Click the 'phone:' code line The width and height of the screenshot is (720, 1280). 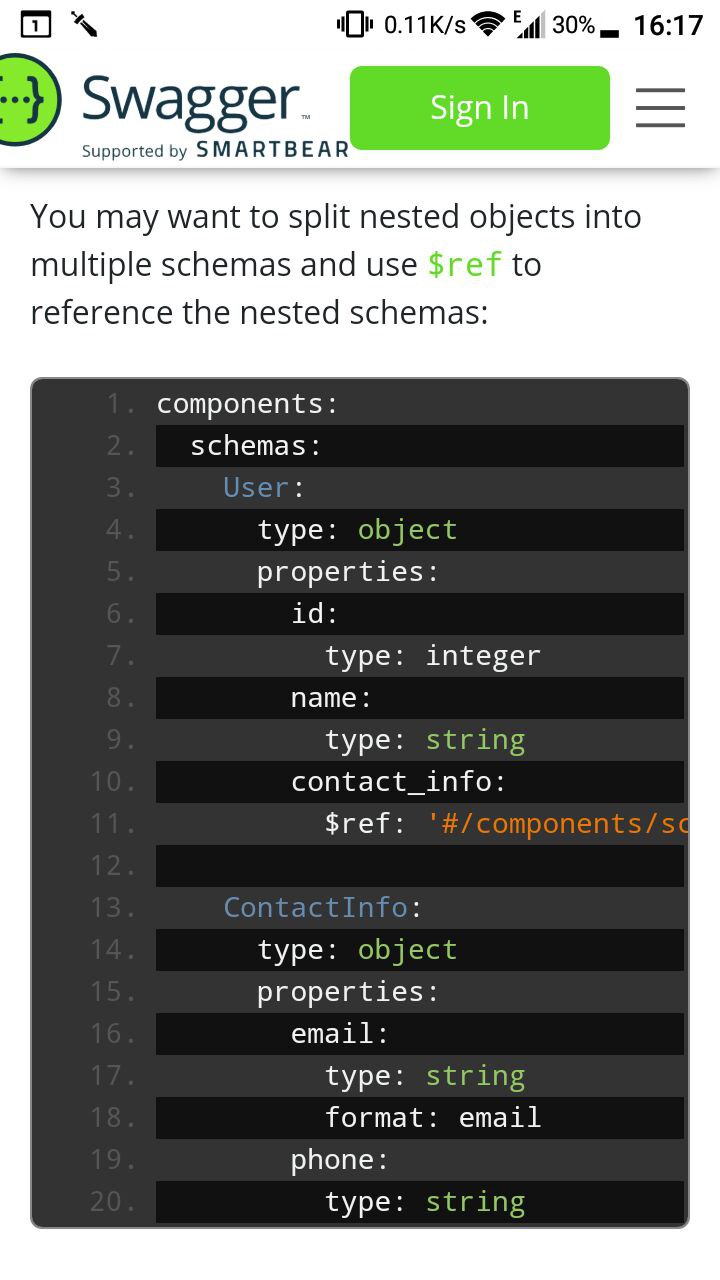tap(339, 1160)
